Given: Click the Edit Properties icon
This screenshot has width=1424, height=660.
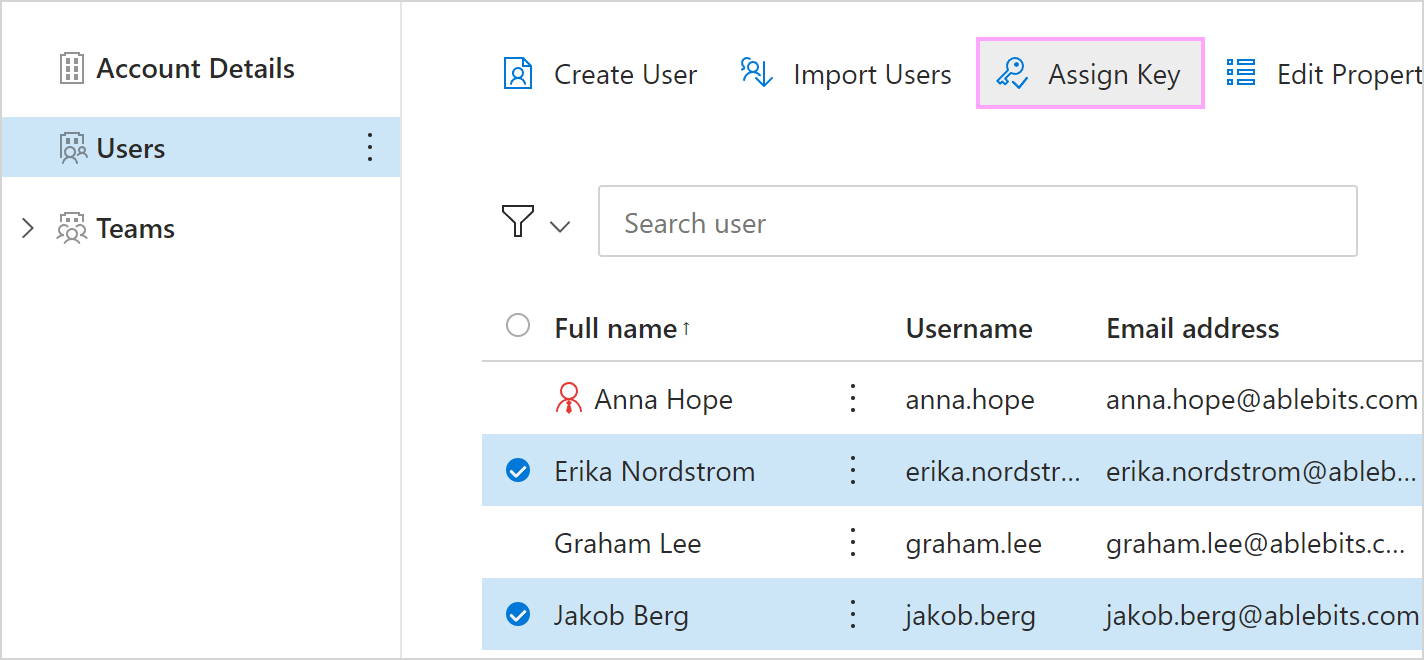Looking at the screenshot, I should [1240, 72].
